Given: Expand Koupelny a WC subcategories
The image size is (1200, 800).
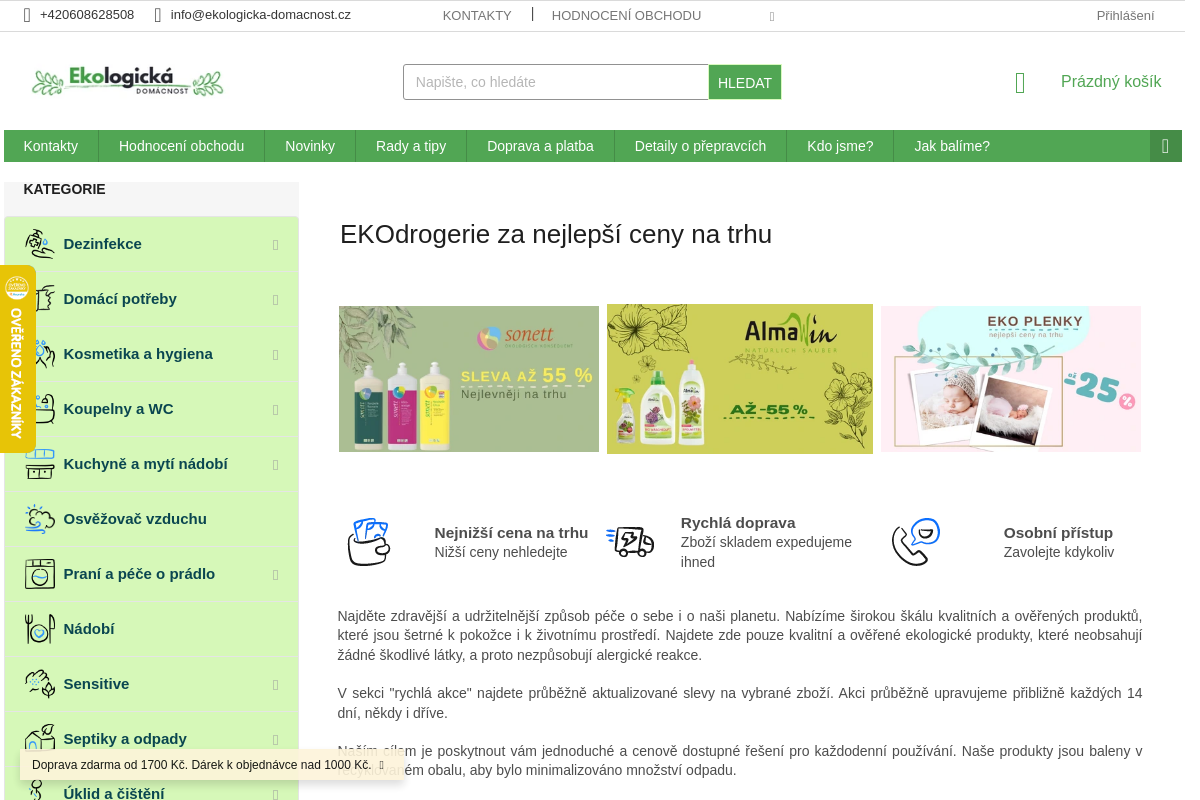Looking at the screenshot, I should 275,410.
